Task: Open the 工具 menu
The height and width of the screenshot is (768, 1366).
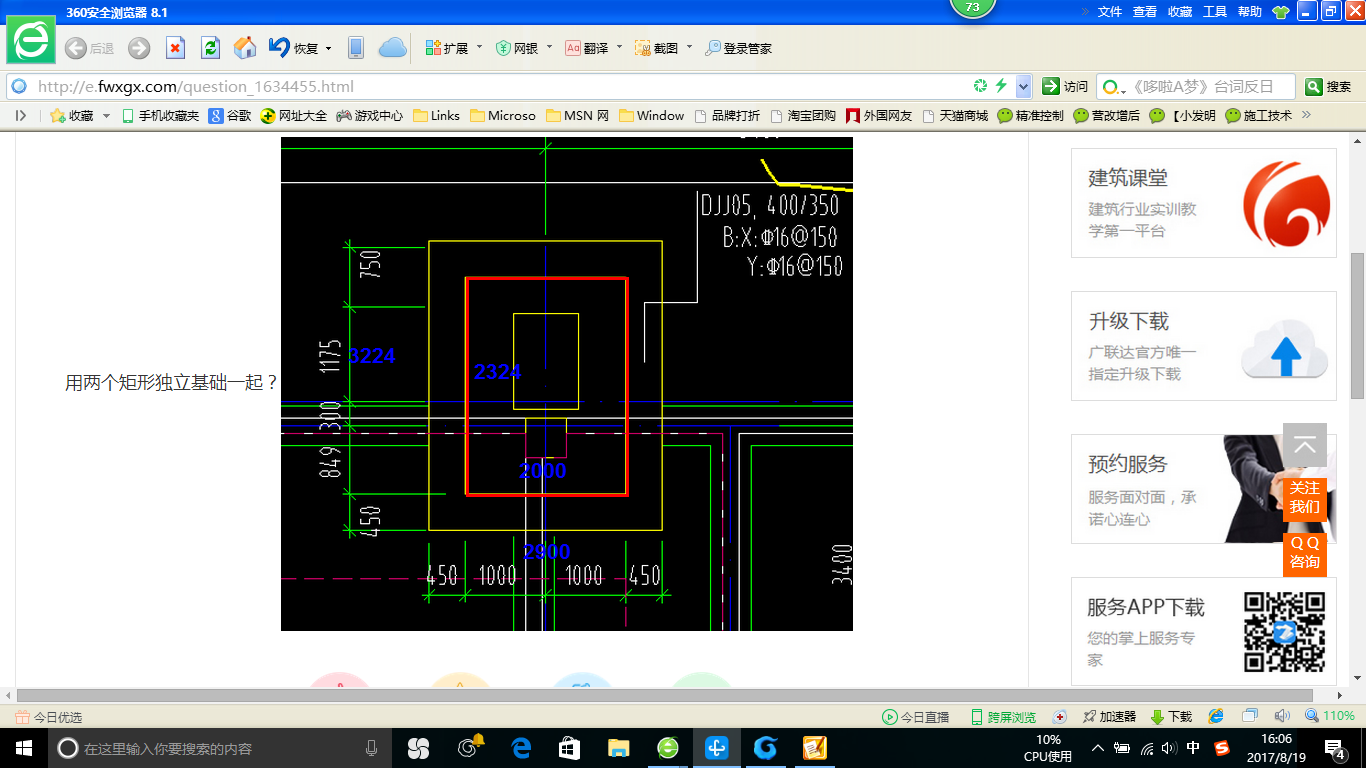Action: (x=1215, y=12)
